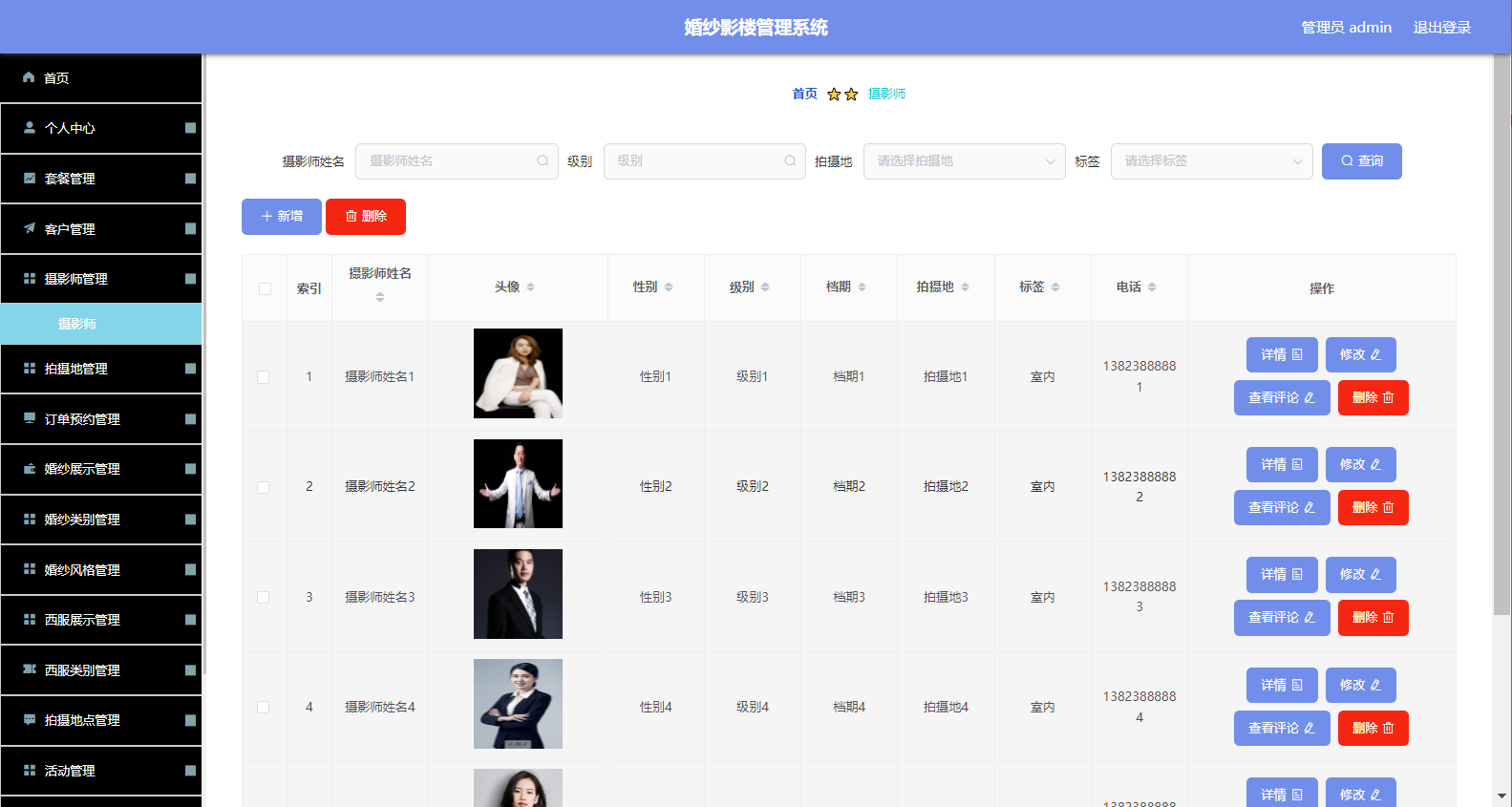
Task: Sort the table by 电话 column arrows
Action: [x=1152, y=287]
